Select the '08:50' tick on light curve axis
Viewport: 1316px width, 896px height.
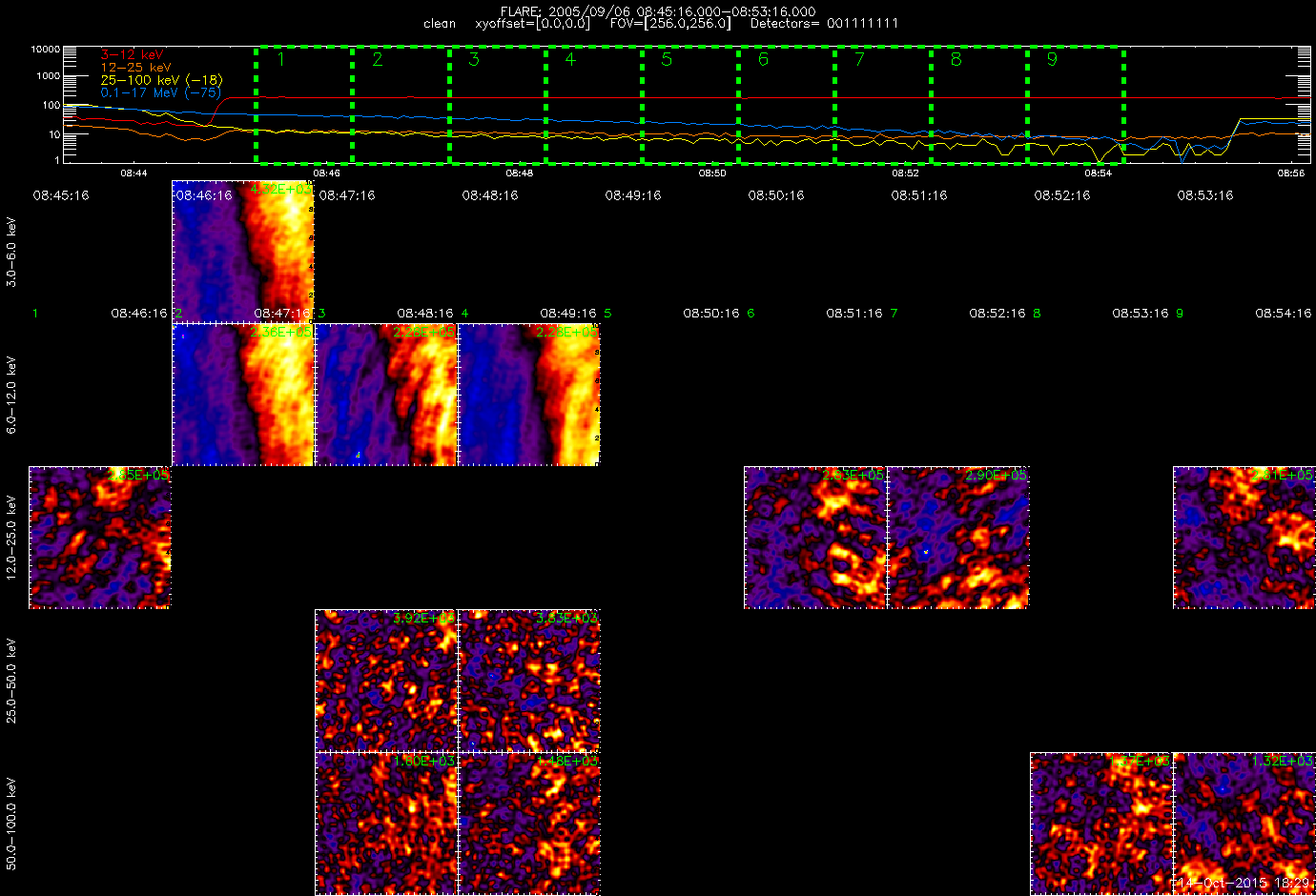tap(712, 173)
